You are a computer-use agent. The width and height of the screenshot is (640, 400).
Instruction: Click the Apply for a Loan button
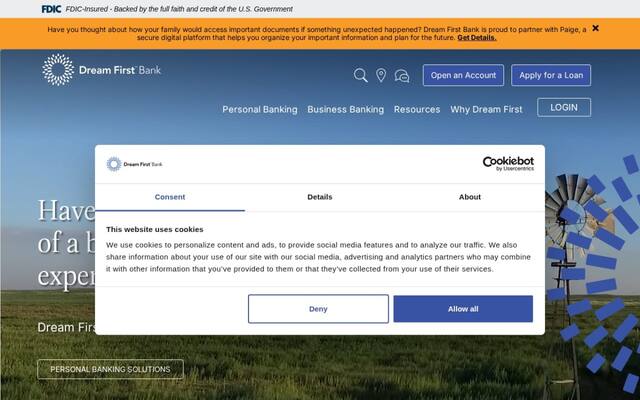pos(551,75)
